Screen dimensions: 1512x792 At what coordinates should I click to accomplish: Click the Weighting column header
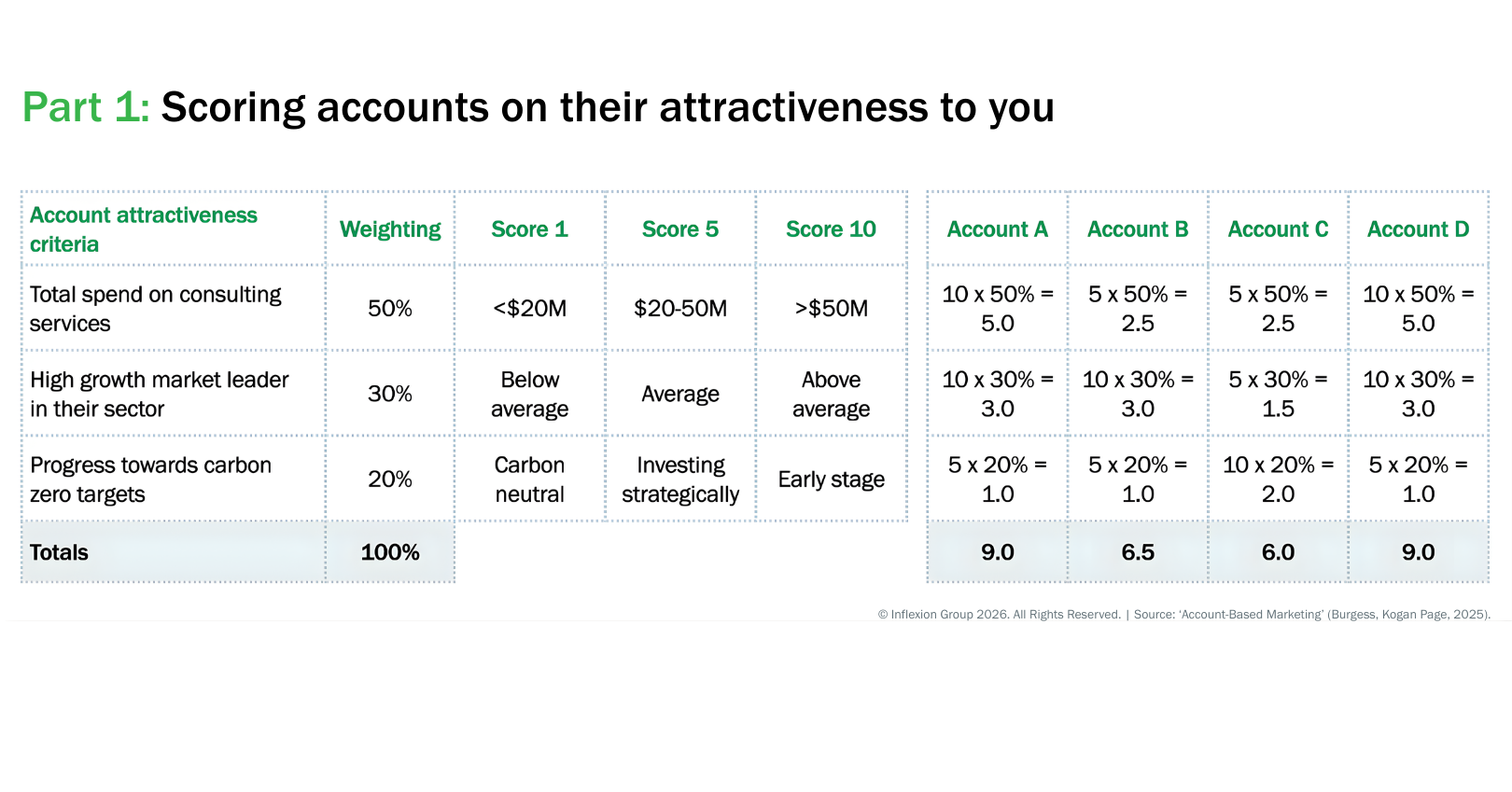tap(390, 229)
